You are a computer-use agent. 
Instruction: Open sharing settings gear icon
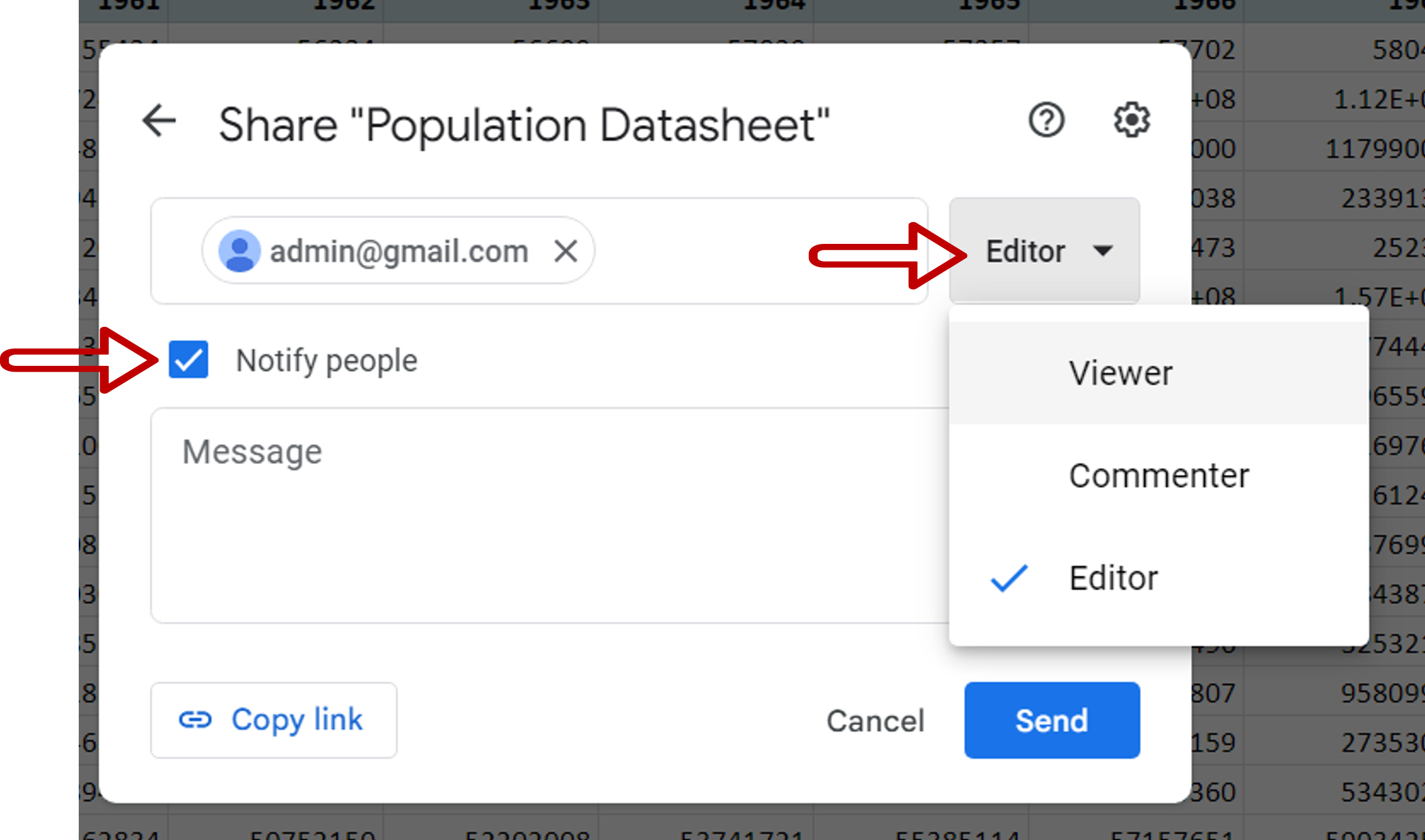1131,120
